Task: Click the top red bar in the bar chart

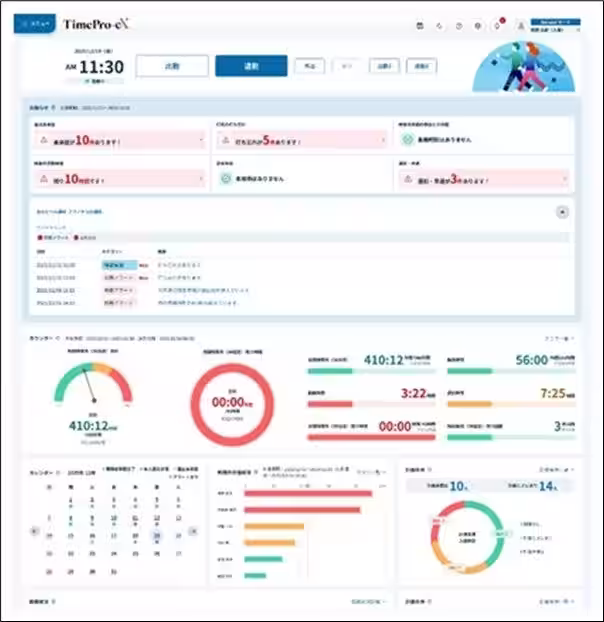Action: 305,492
